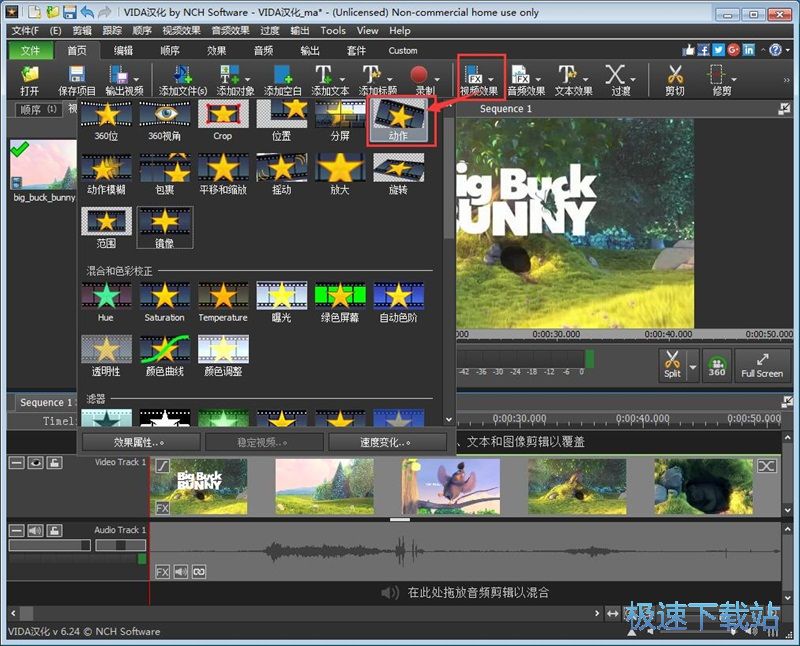This screenshot has height=646, width=800.
Task: Choose the 绿色屏幕 green screen effect
Action: (x=340, y=302)
